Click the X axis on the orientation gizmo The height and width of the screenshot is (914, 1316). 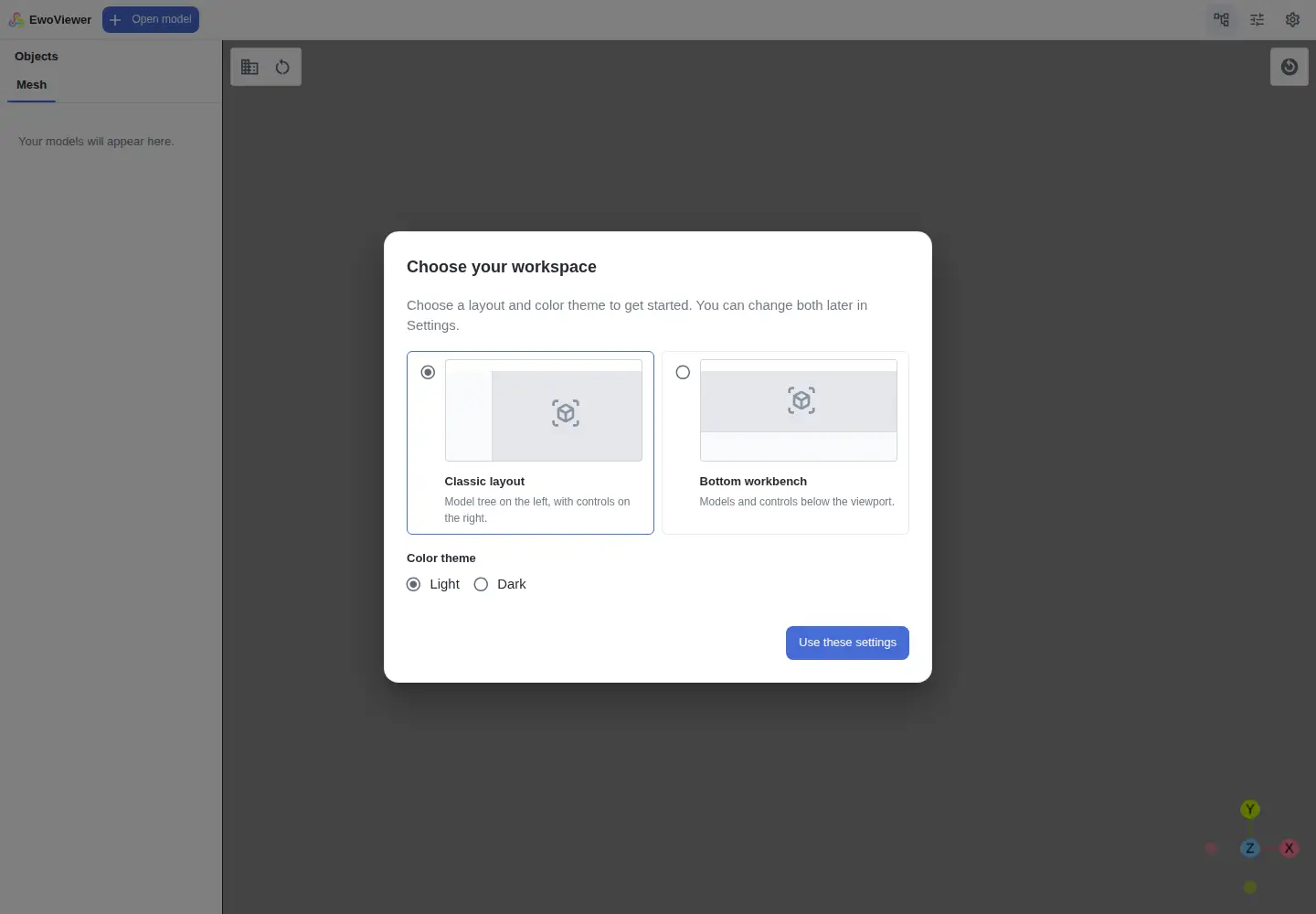pos(1289,848)
